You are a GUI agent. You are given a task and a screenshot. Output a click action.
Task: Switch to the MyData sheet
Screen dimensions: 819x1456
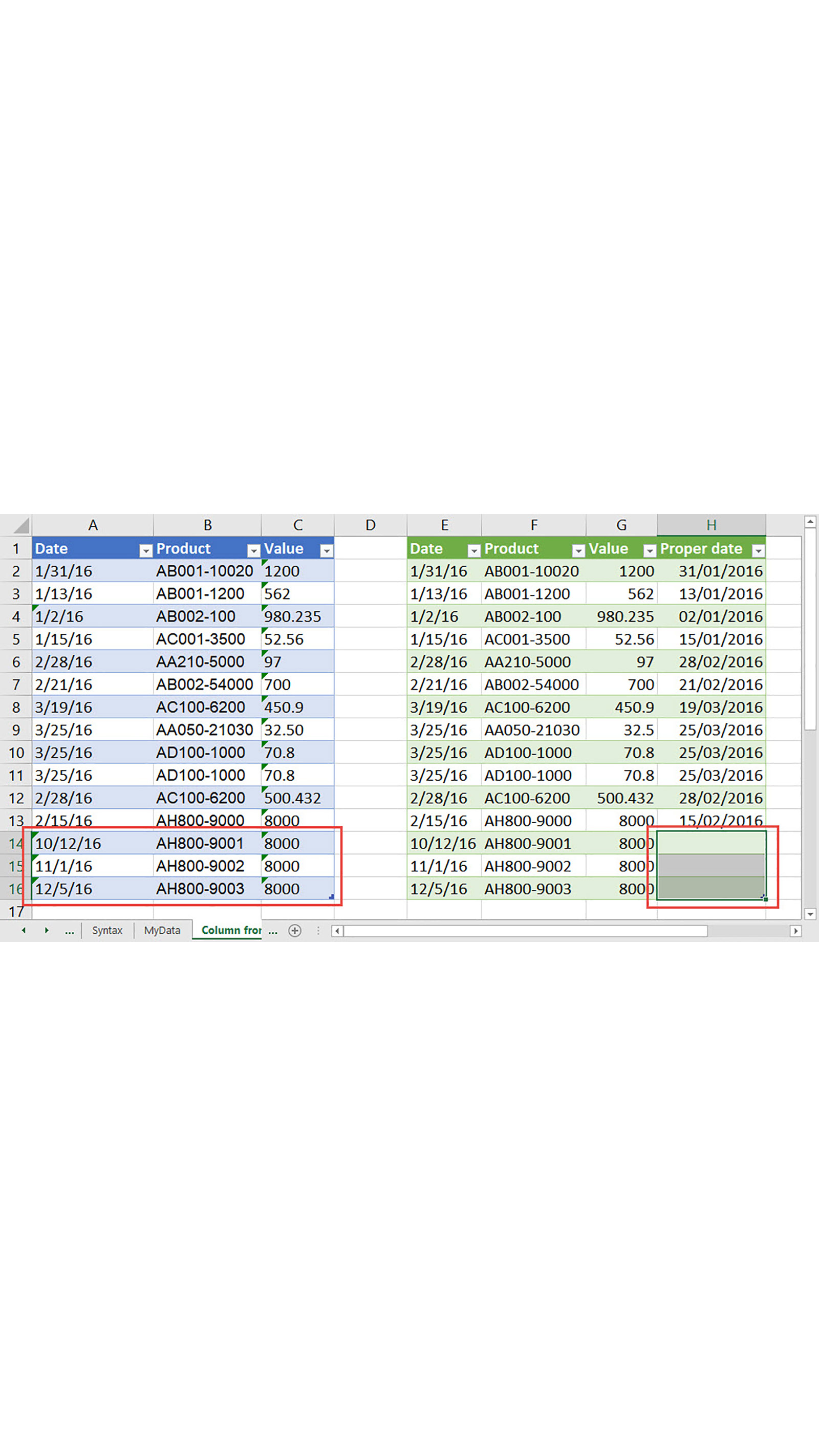pyautogui.click(x=162, y=930)
